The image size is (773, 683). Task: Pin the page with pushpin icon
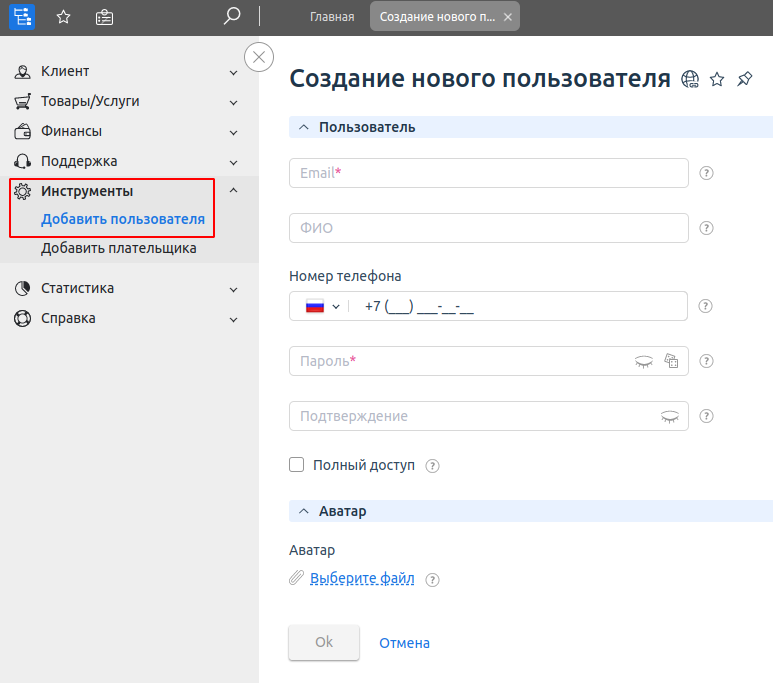pos(744,79)
